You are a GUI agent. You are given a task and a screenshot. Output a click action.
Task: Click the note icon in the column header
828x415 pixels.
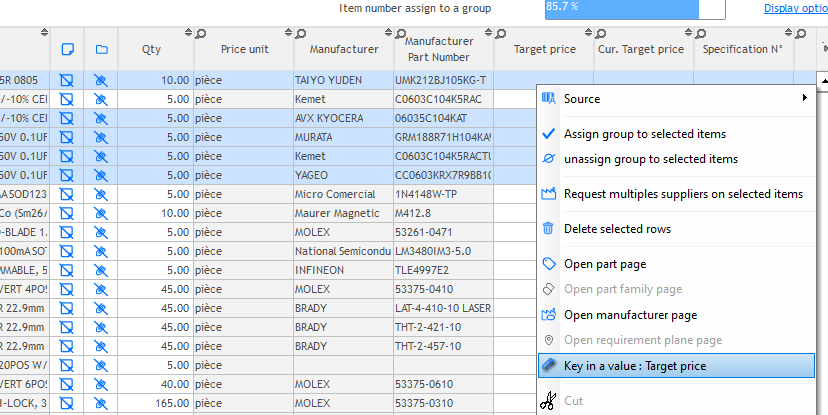click(x=67, y=49)
